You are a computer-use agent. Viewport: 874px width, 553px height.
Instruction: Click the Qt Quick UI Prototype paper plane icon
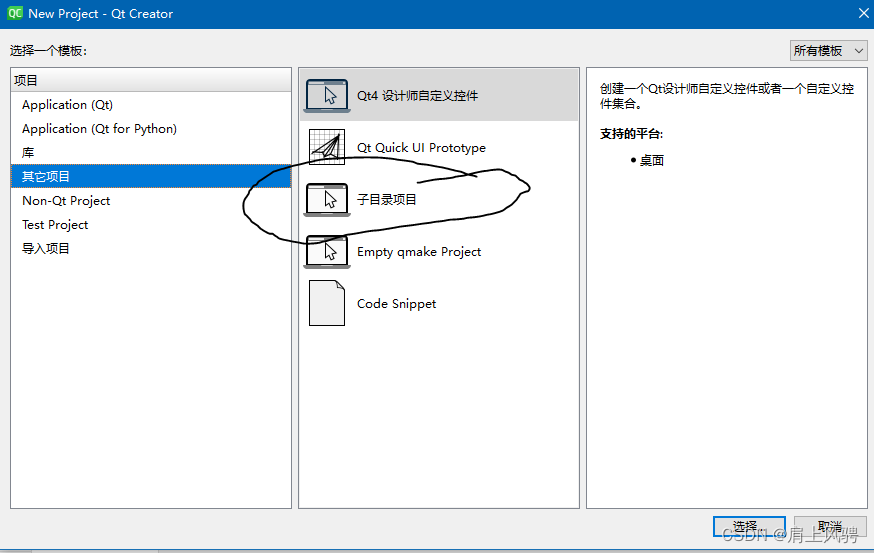[x=327, y=147]
